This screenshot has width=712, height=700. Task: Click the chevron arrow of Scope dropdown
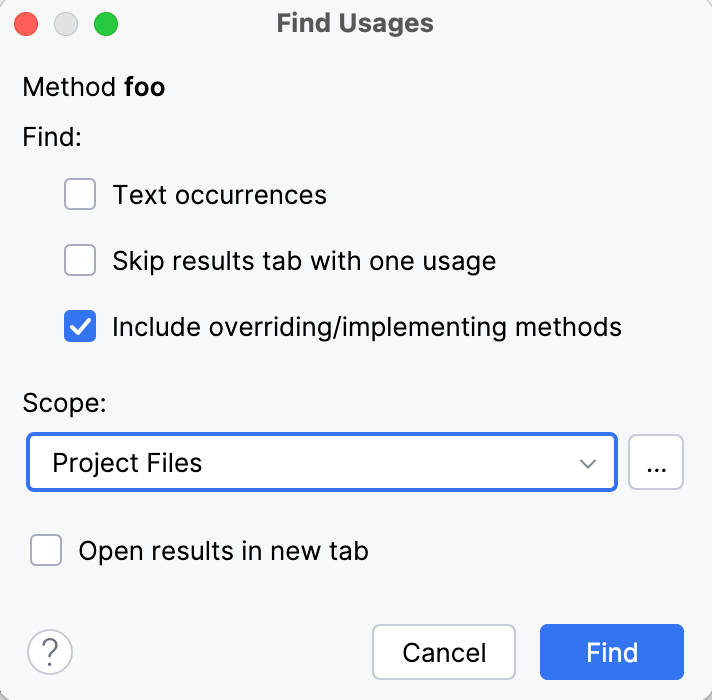[x=587, y=463]
